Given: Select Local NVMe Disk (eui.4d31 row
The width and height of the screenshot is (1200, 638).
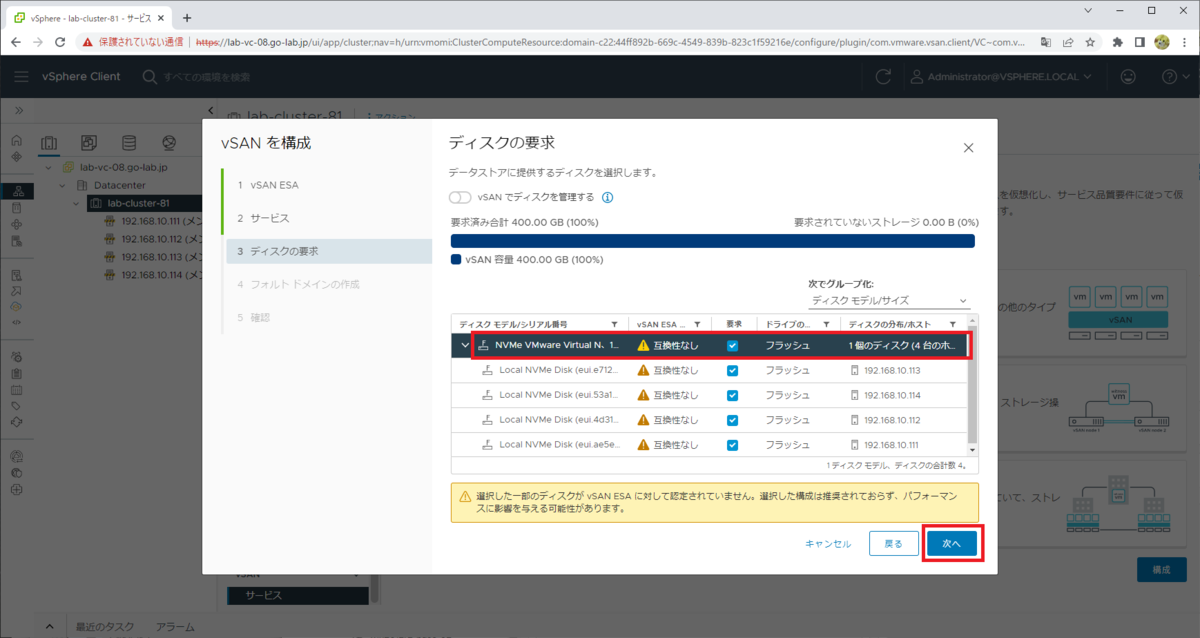Looking at the screenshot, I should pyautogui.click(x=711, y=420).
